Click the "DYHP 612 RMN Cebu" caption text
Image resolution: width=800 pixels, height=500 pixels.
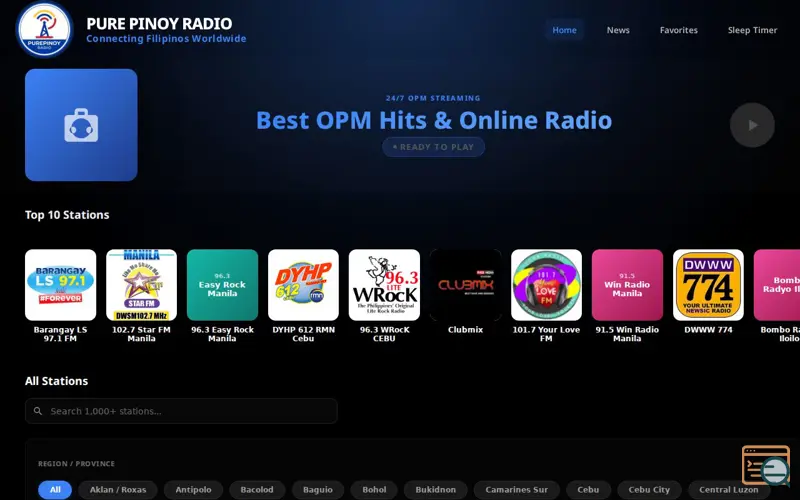click(x=303, y=334)
